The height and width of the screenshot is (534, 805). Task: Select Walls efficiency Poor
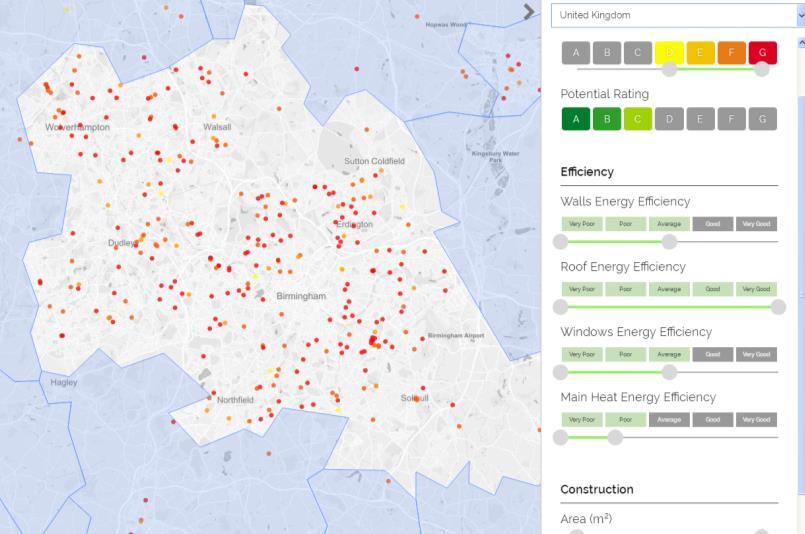625,224
